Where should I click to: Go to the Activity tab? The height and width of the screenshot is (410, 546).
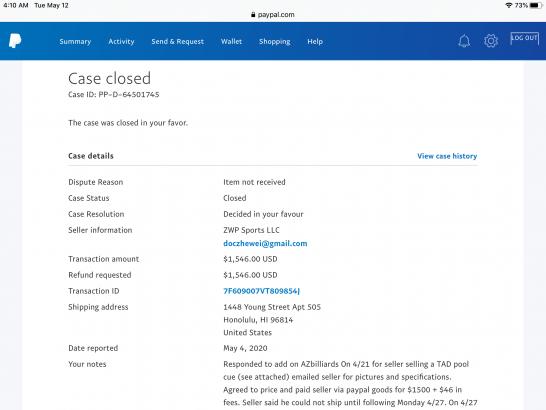click(121, 41)
